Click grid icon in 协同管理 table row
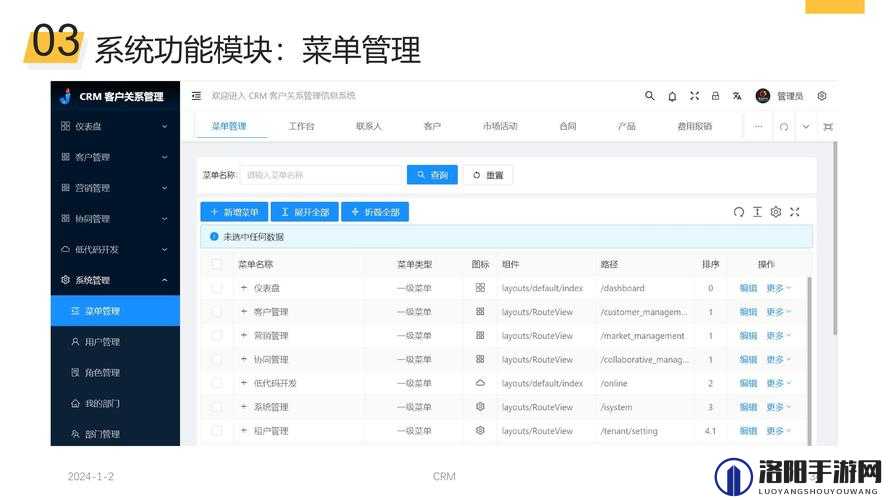 tap(480, 359)
